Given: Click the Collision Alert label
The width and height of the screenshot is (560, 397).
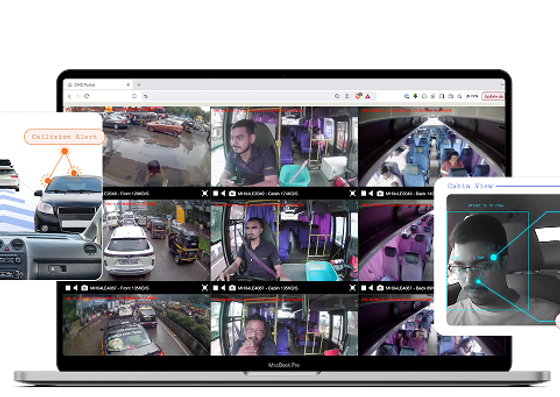Looking at the screenshot, I should coord(64,137).
